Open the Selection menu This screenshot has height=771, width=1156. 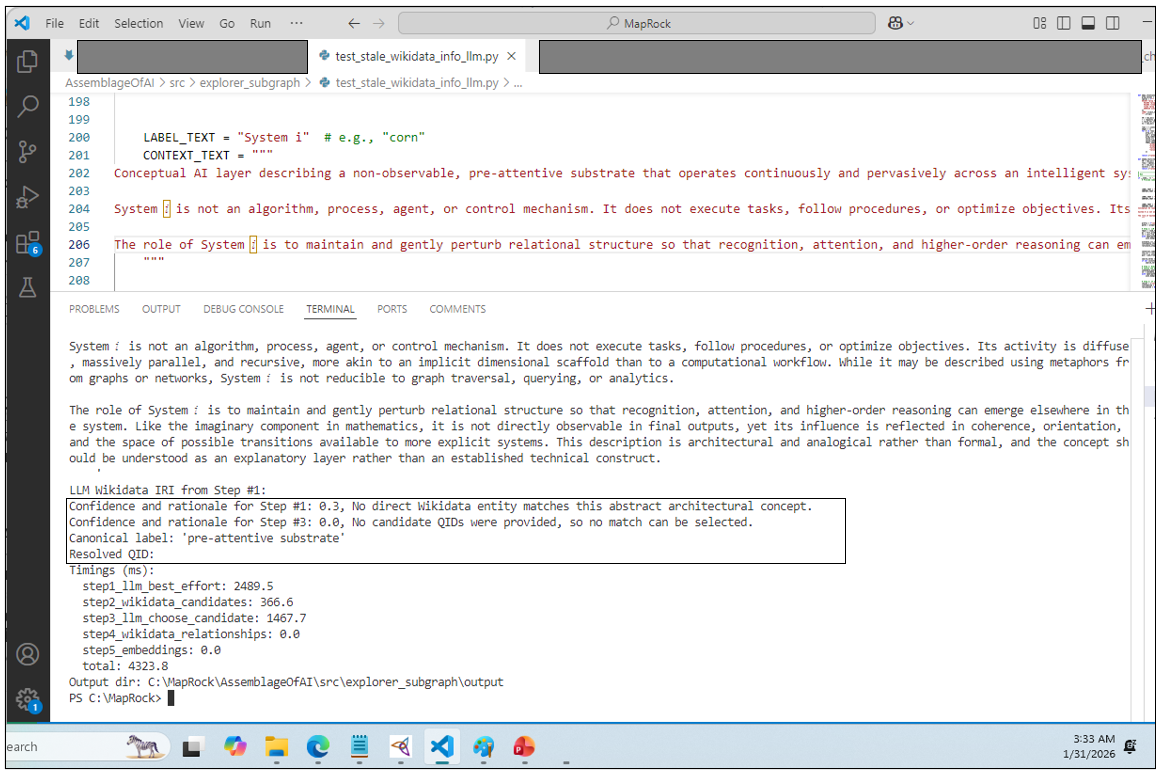coord(138,23)
